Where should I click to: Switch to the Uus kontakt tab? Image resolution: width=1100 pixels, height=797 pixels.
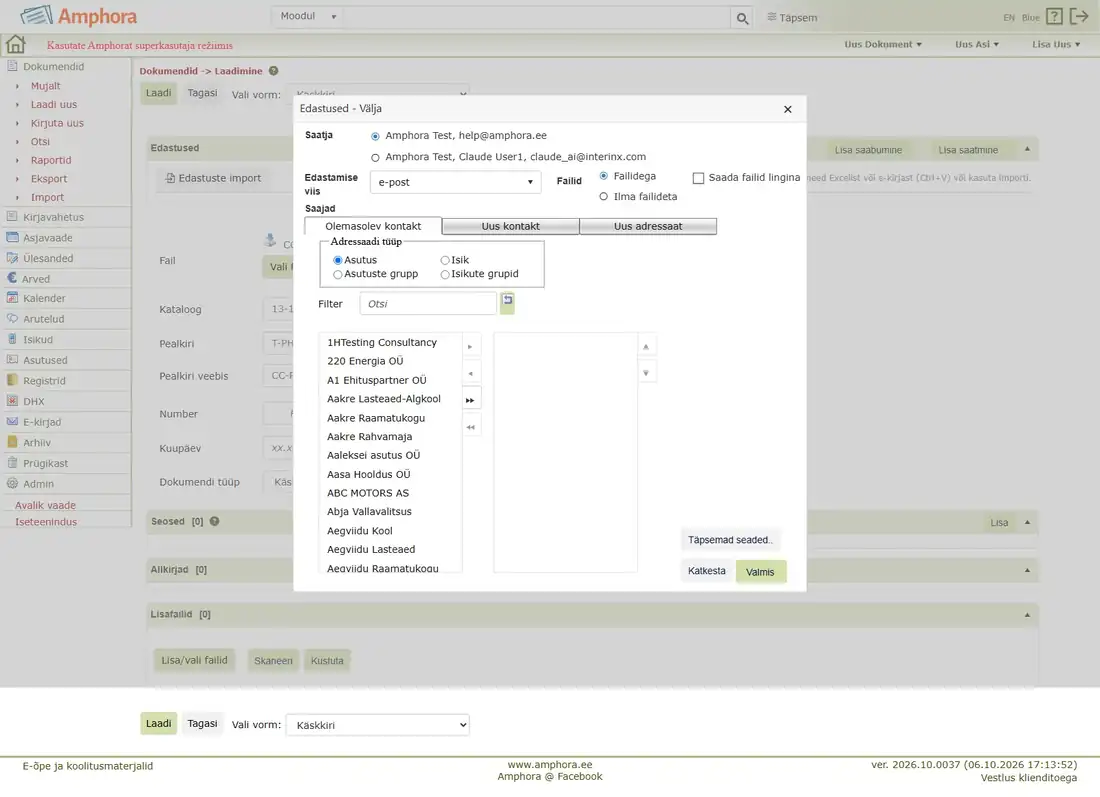(x=511, y=226)
